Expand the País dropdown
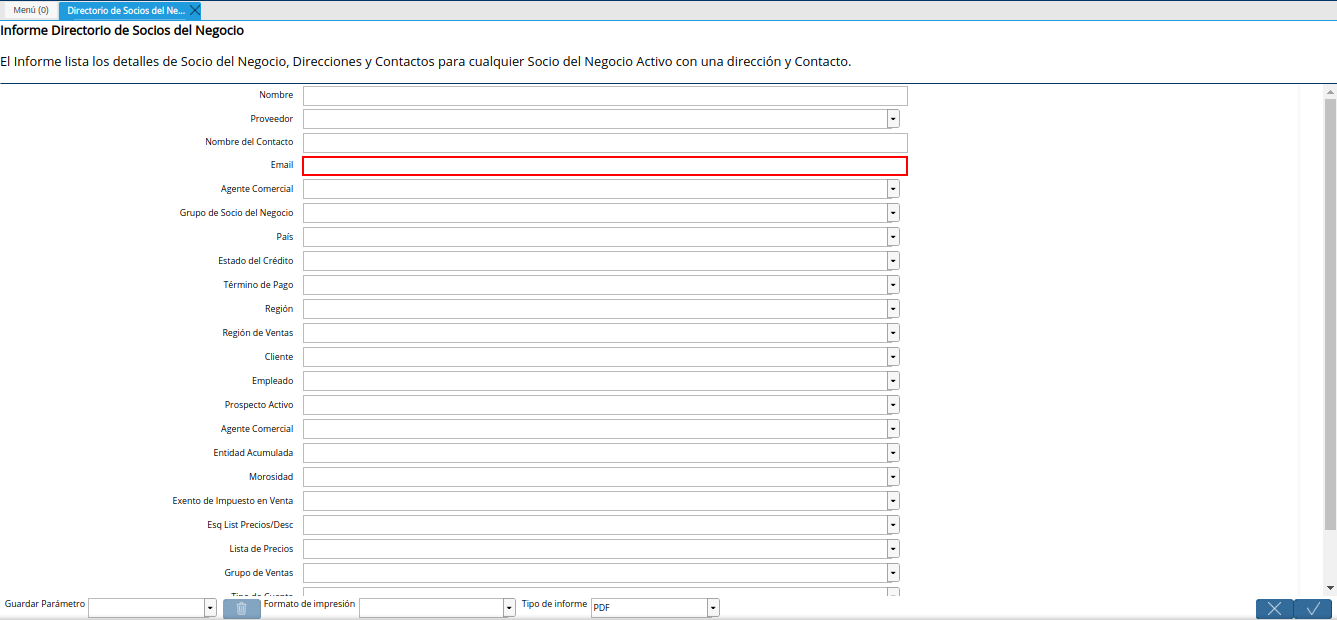The height and width of the screenshot is (620, 1337). tap(893, 237)
